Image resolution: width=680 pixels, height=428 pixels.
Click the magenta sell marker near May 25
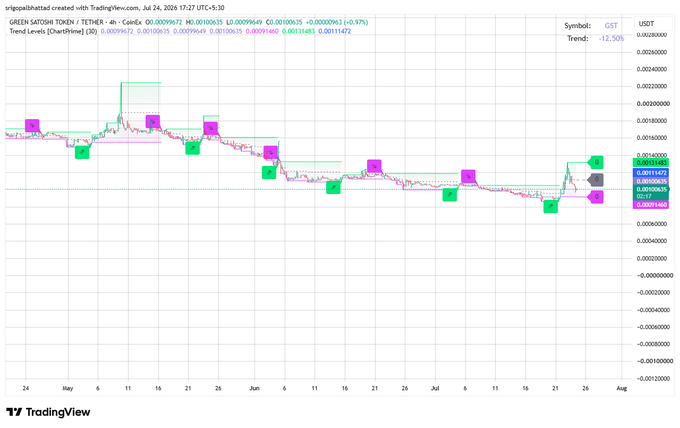[x=211, y=128]
